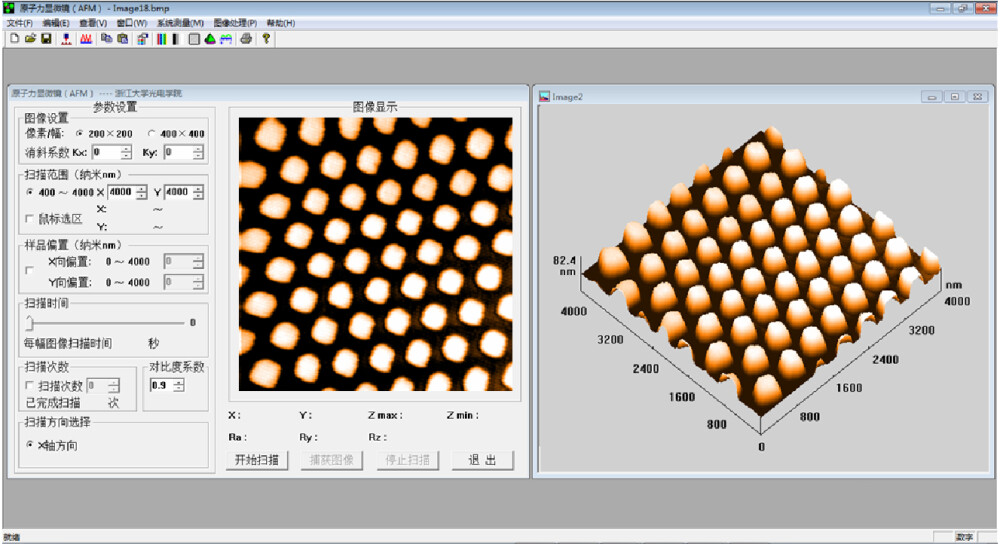
Task: Tick the 扫描次数 checkbox
Action: (29, 385)
